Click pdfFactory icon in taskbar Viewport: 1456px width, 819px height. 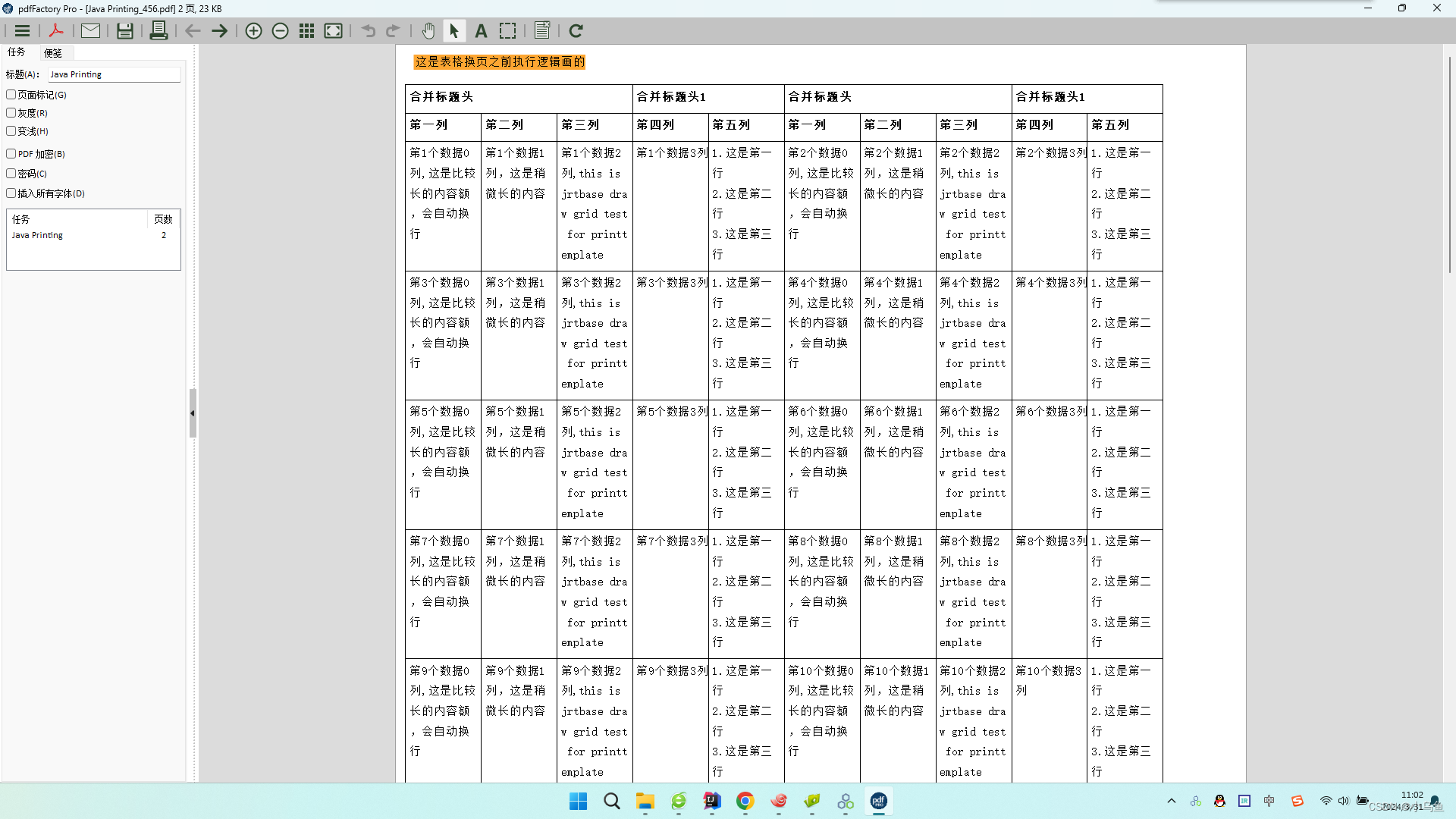click(x=879, y=801)
